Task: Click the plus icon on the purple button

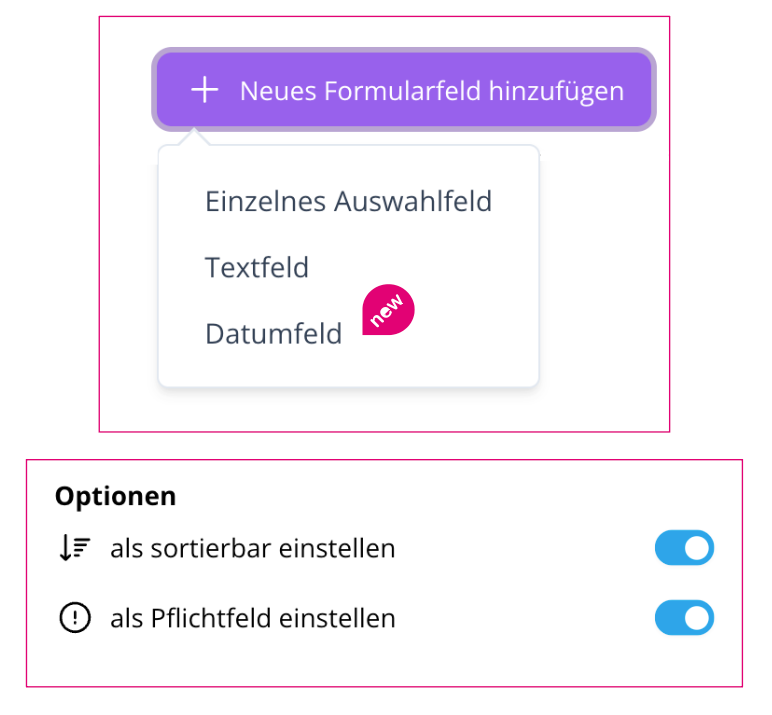Action: pos(204,90)
